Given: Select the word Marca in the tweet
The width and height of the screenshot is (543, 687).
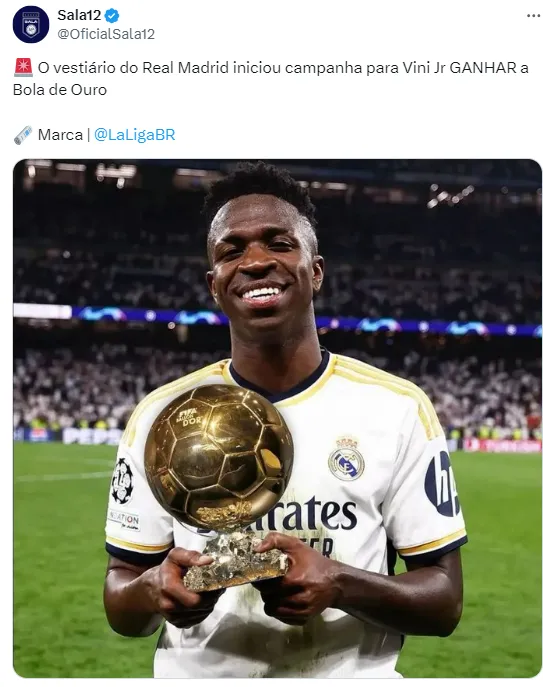Looking at the screenshot, I should [60, 135].
